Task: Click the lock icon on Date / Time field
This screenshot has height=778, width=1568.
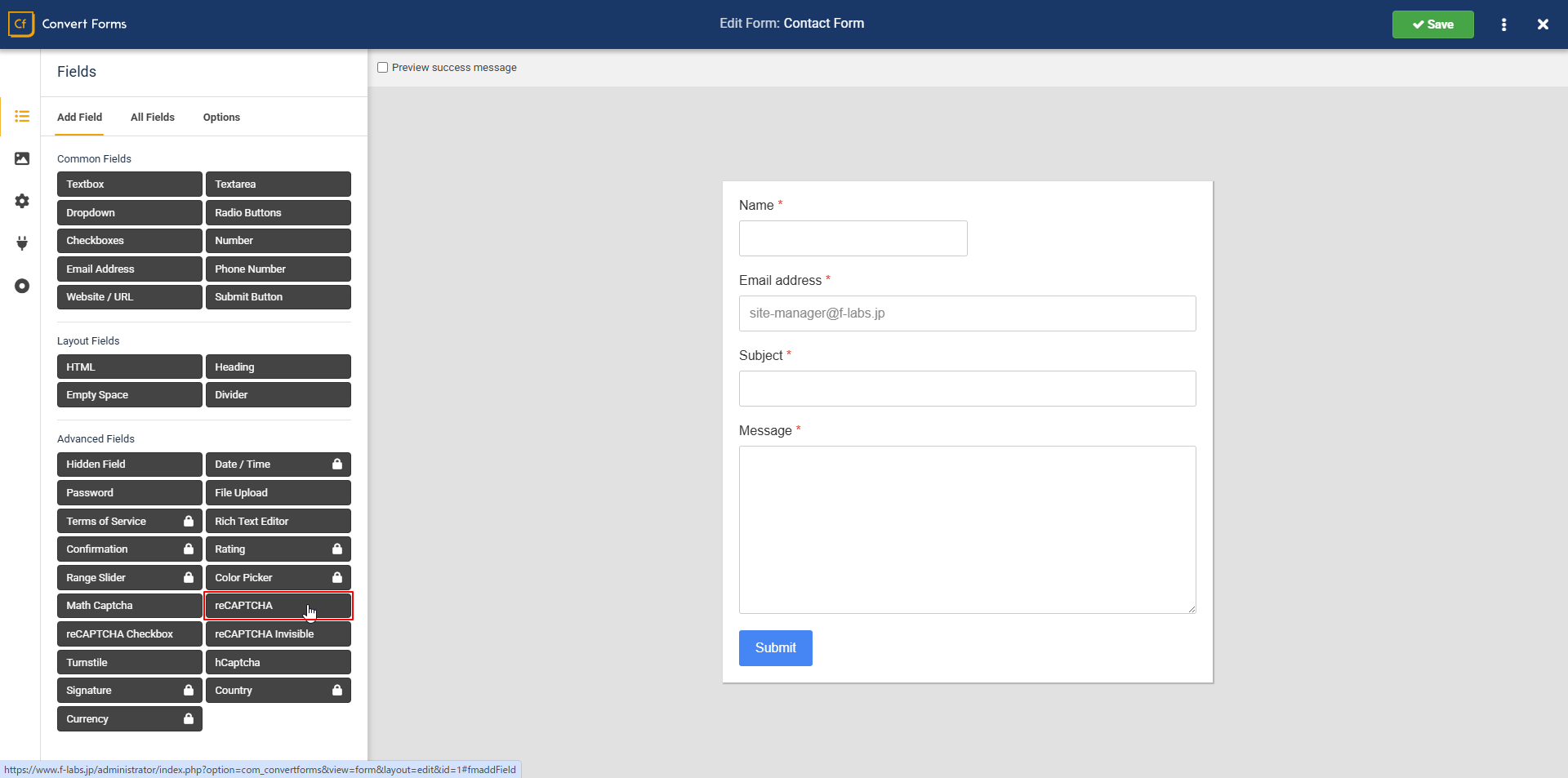Action: click(337, 464)
